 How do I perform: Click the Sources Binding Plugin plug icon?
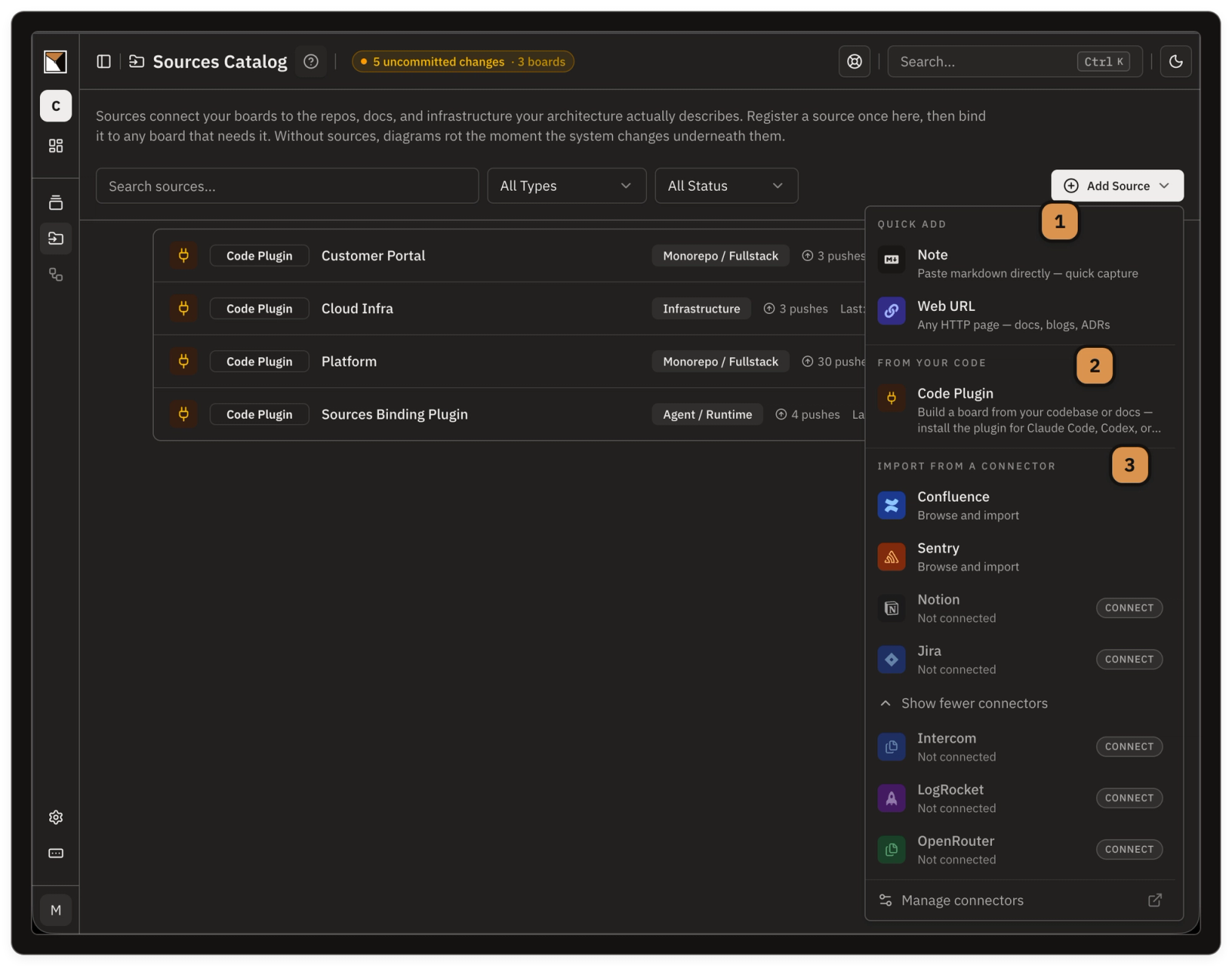[183, 414]
